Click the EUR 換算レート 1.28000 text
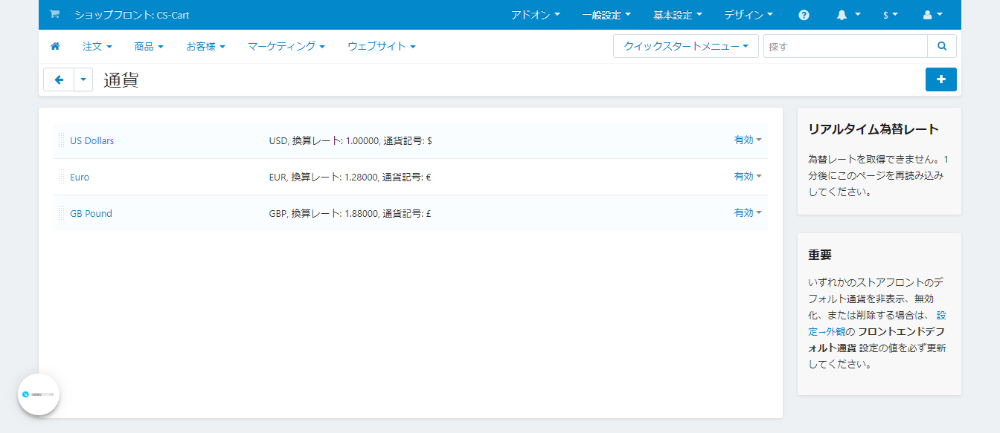The height and width of the screenshot is (433, 1000). coord(350,177)
